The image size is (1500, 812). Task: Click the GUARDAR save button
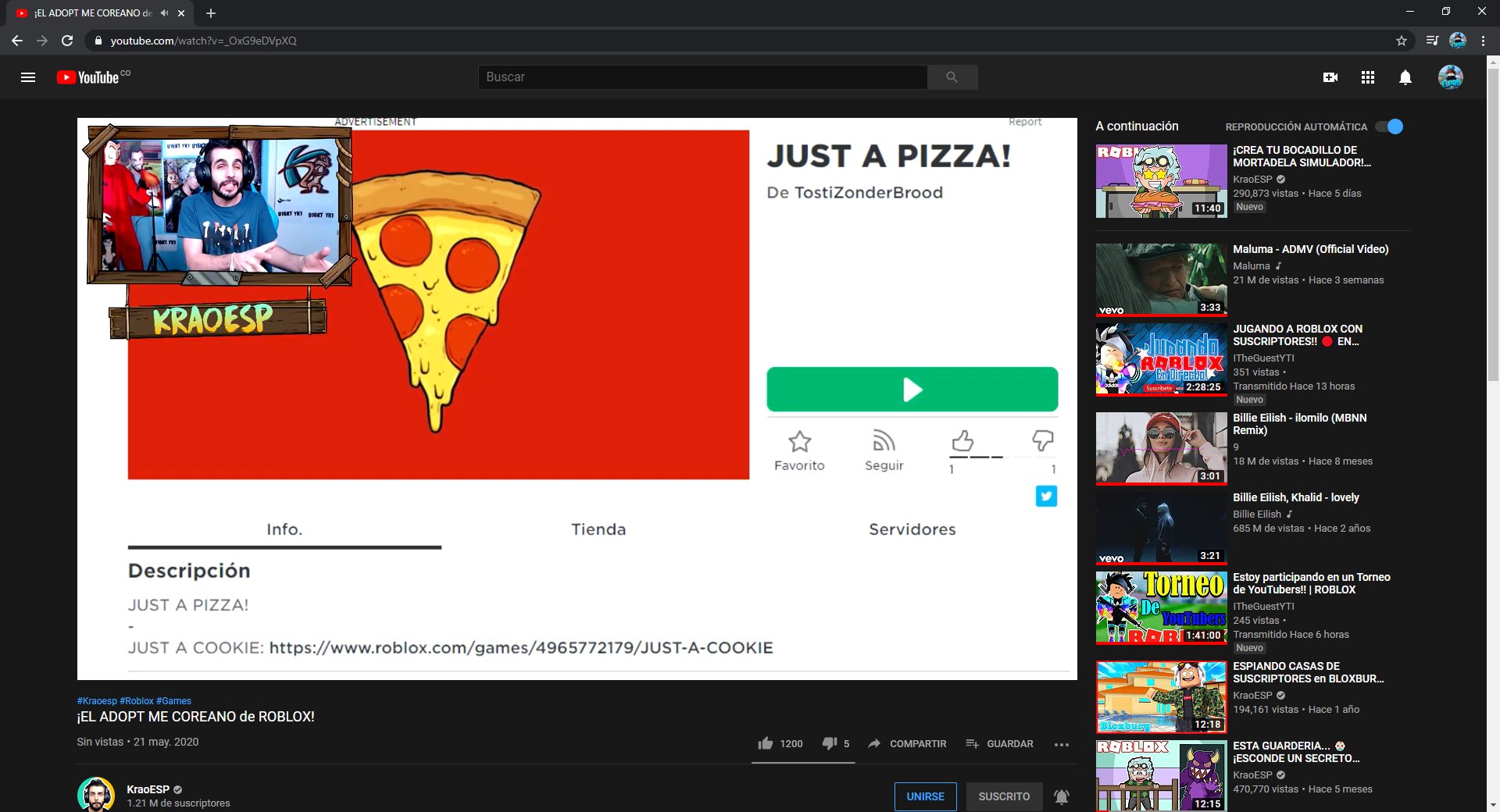click(x=999, y=743)
